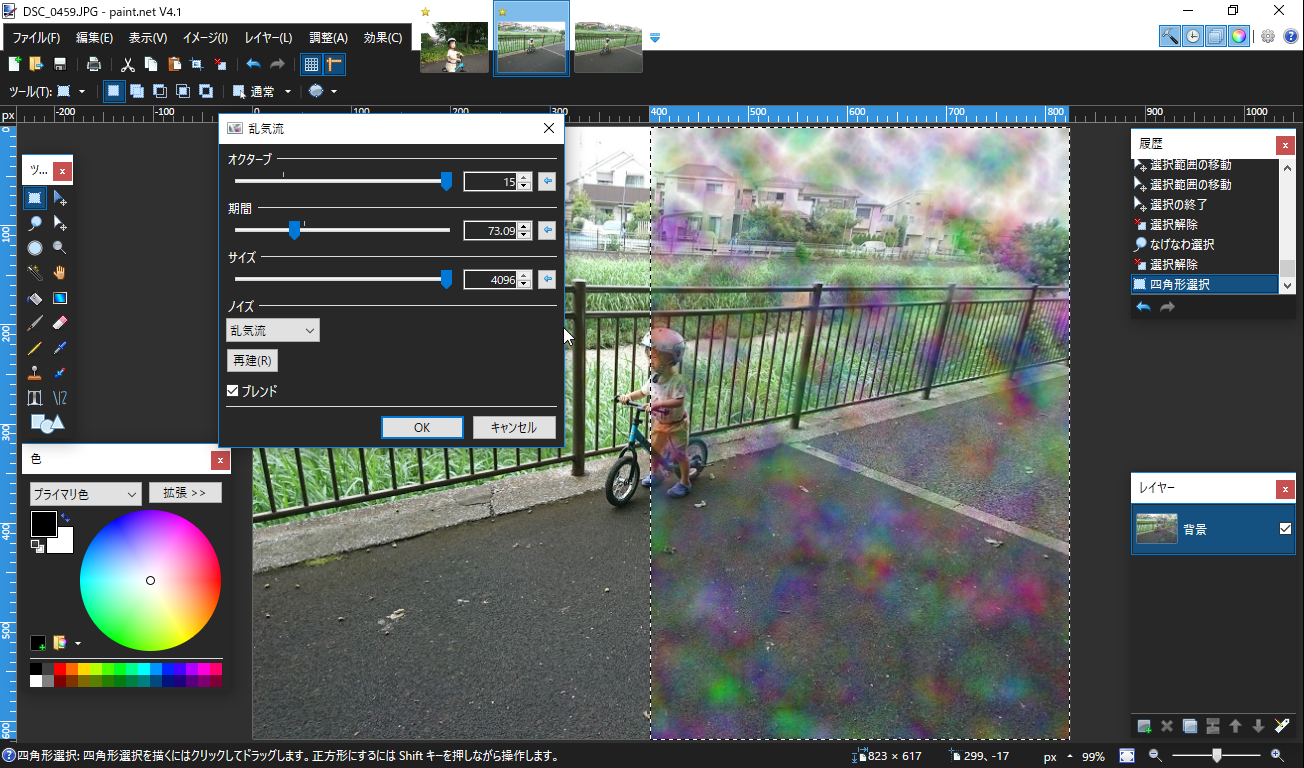Screen dimensions: 1304x768
Task: Select the Magic Wand tool
Action: [35, 273]
